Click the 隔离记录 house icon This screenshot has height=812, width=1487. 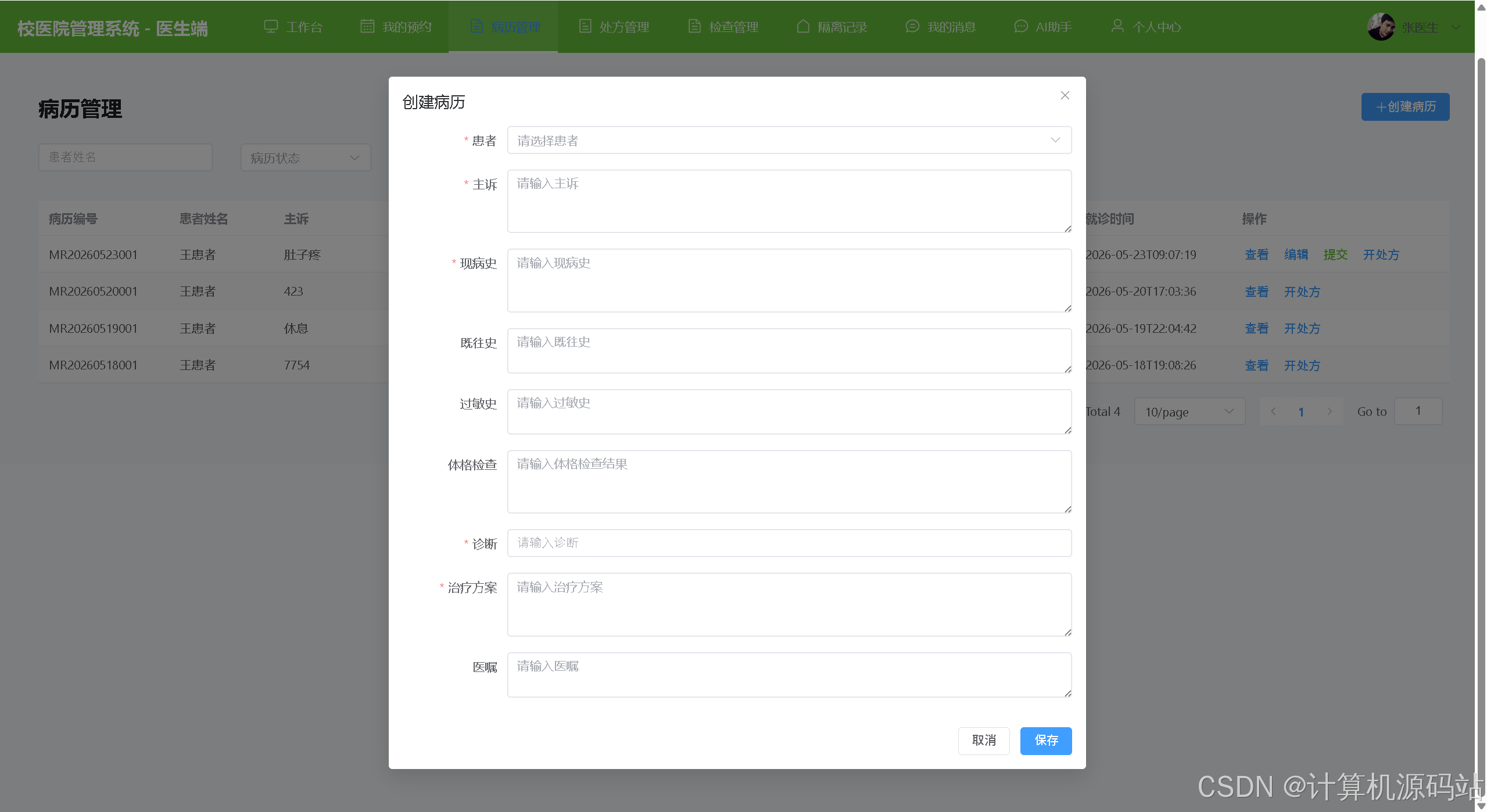[x=803, y=27]
